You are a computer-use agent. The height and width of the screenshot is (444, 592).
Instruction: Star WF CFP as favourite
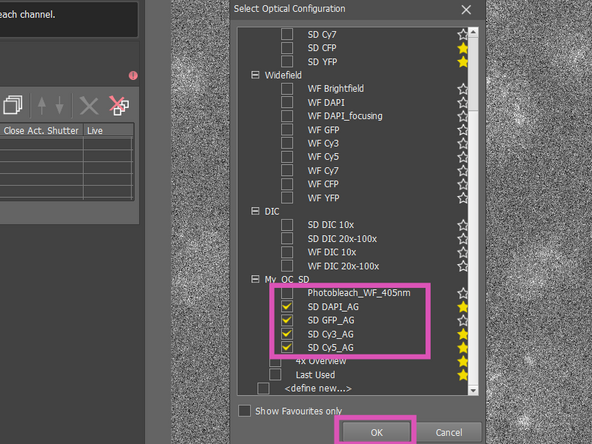(462, 184)
